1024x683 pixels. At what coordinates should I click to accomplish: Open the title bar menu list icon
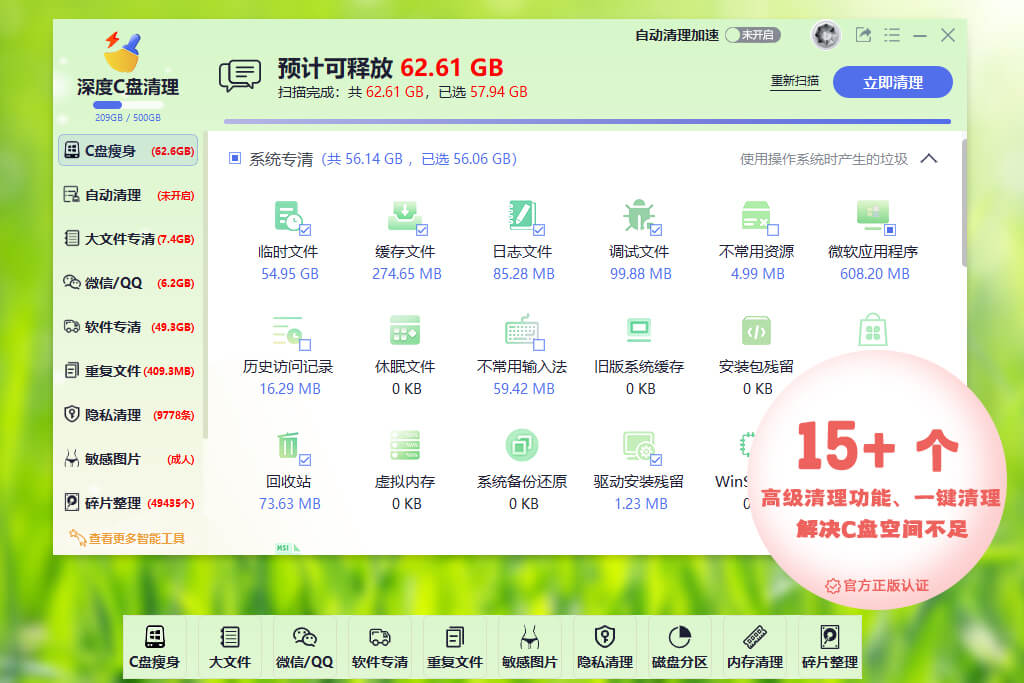(x=892, y=35)
